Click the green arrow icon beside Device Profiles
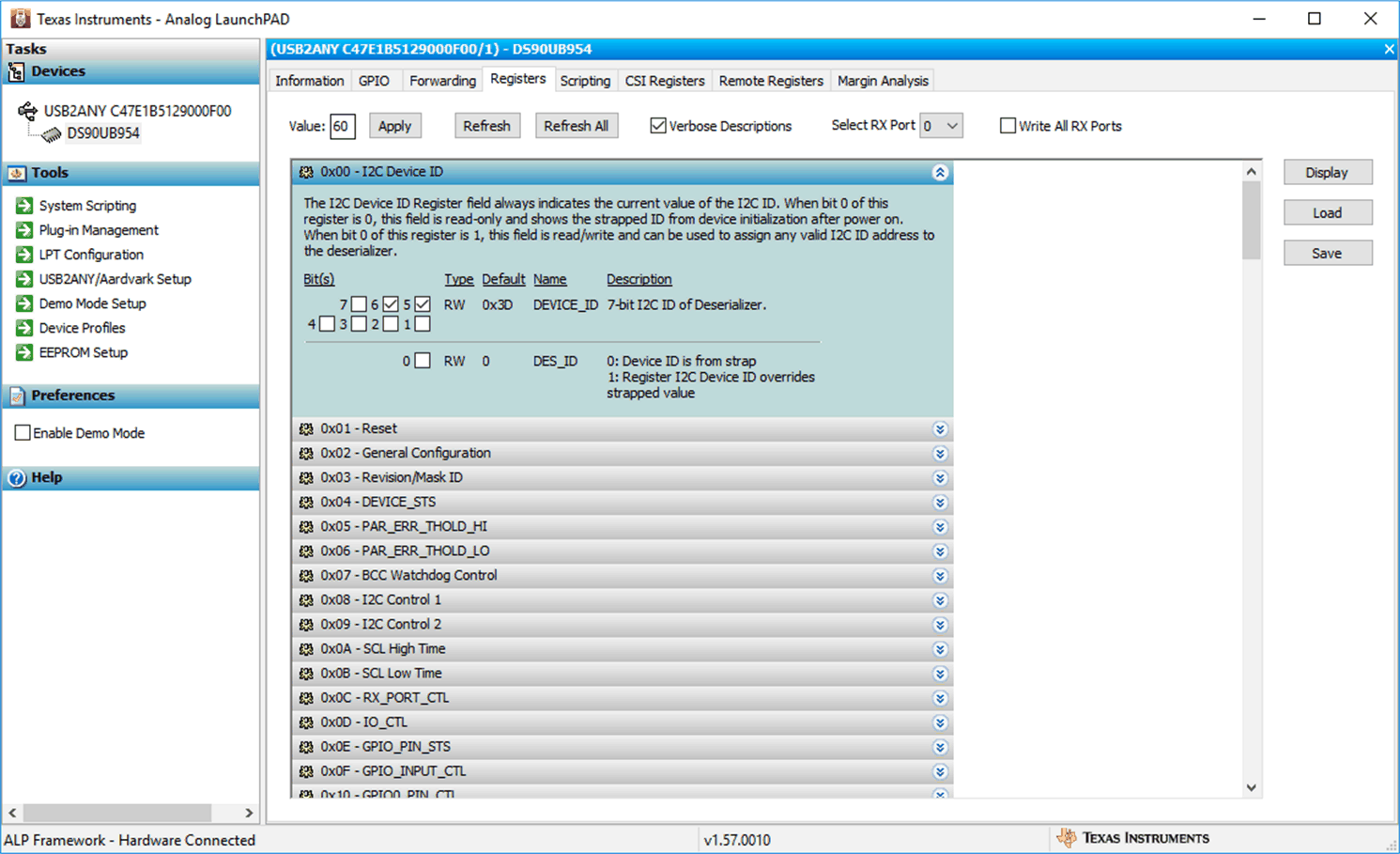Image resolution: width=1400 pixels, height=854 pixels. click(24, 327)
